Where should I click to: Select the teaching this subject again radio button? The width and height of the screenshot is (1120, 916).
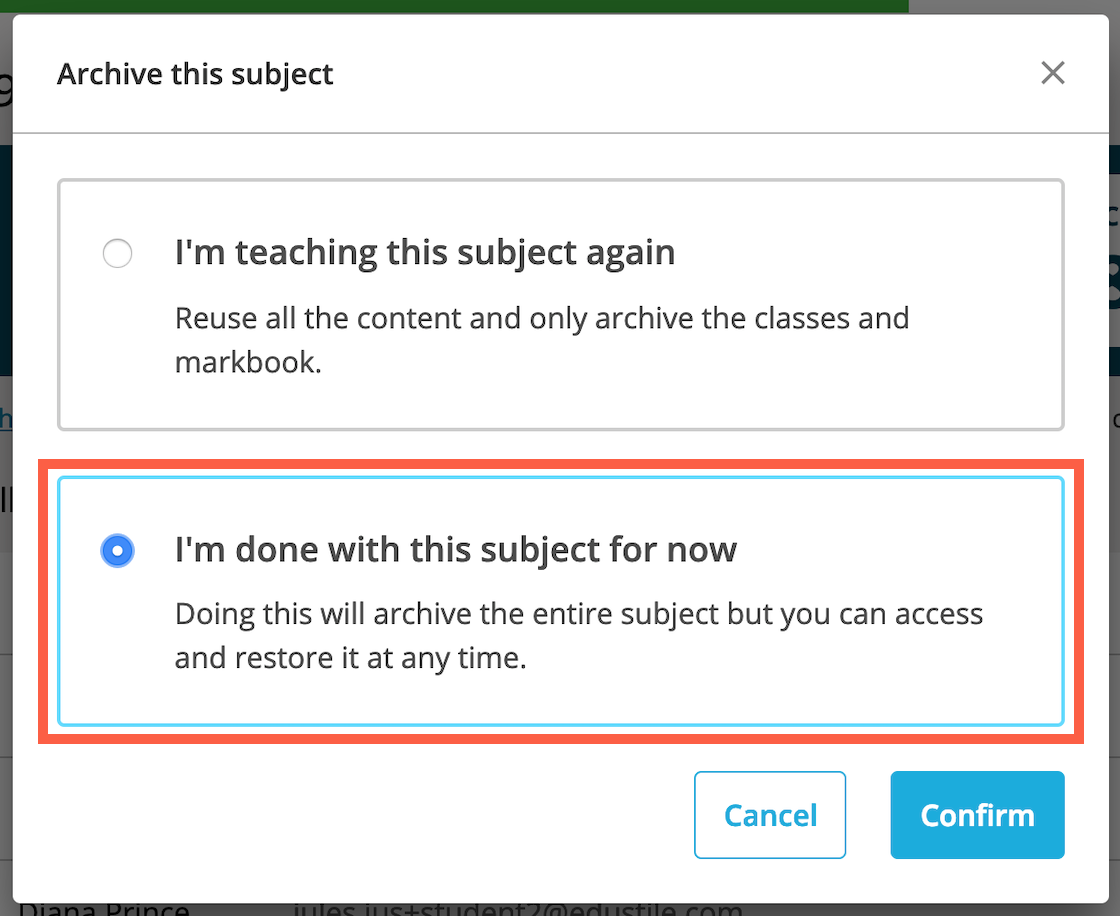tap(117, 253)
